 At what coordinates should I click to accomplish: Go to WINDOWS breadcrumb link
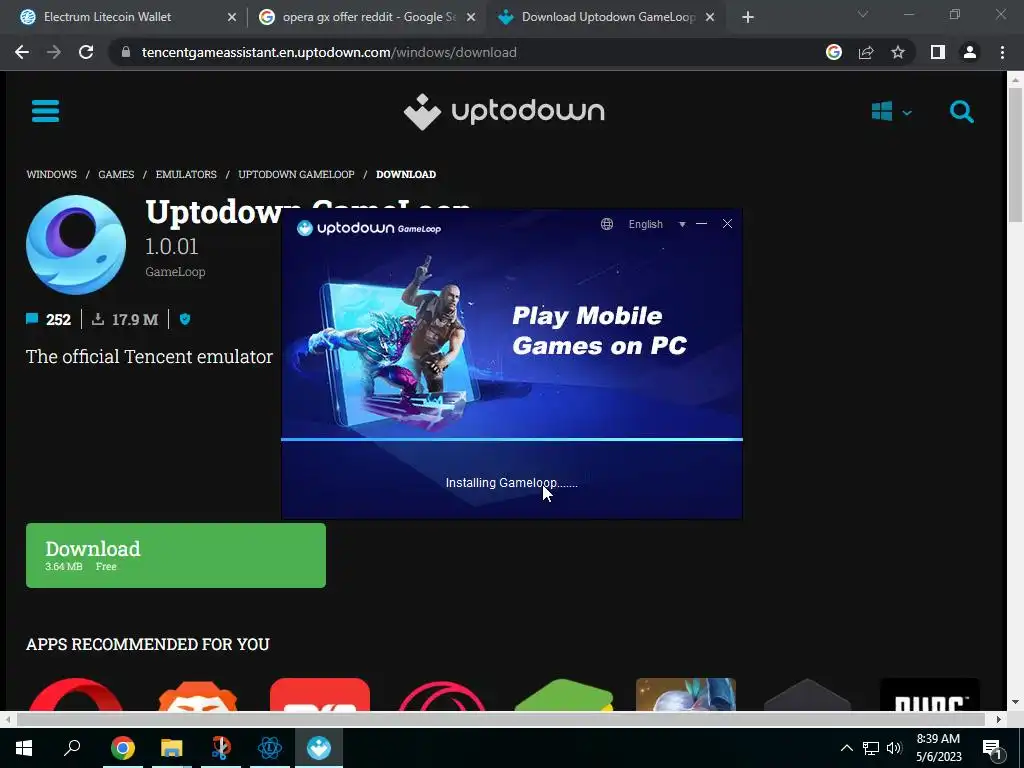(52, 174)
